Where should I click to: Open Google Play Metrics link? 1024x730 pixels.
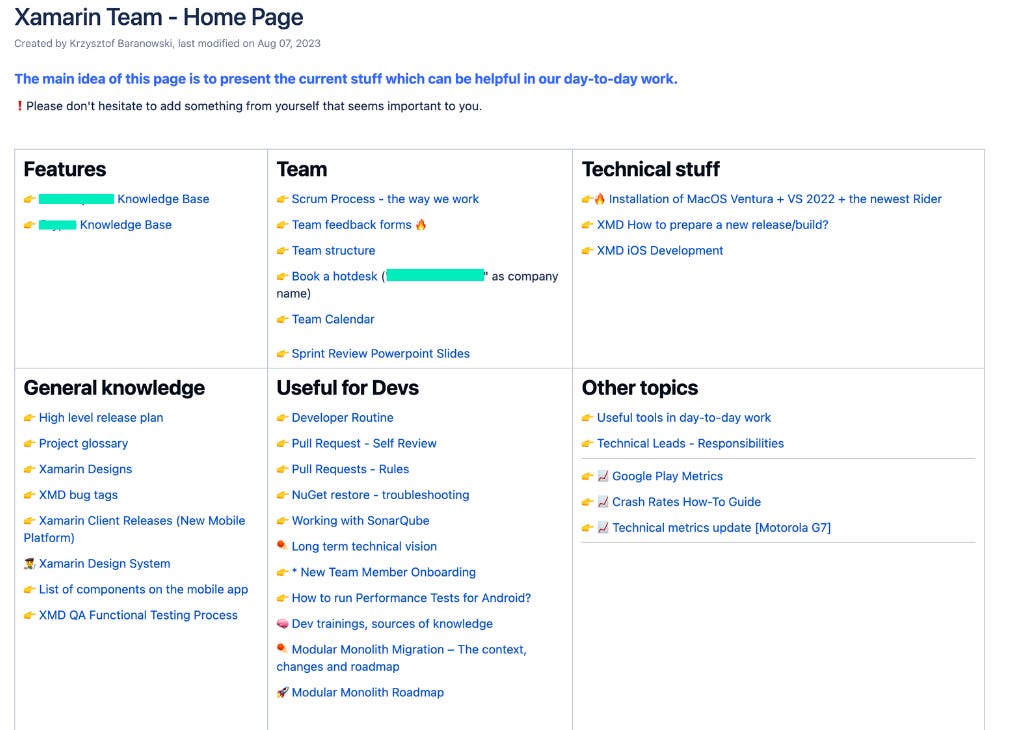pyautogui.click(x=667, y=477)
